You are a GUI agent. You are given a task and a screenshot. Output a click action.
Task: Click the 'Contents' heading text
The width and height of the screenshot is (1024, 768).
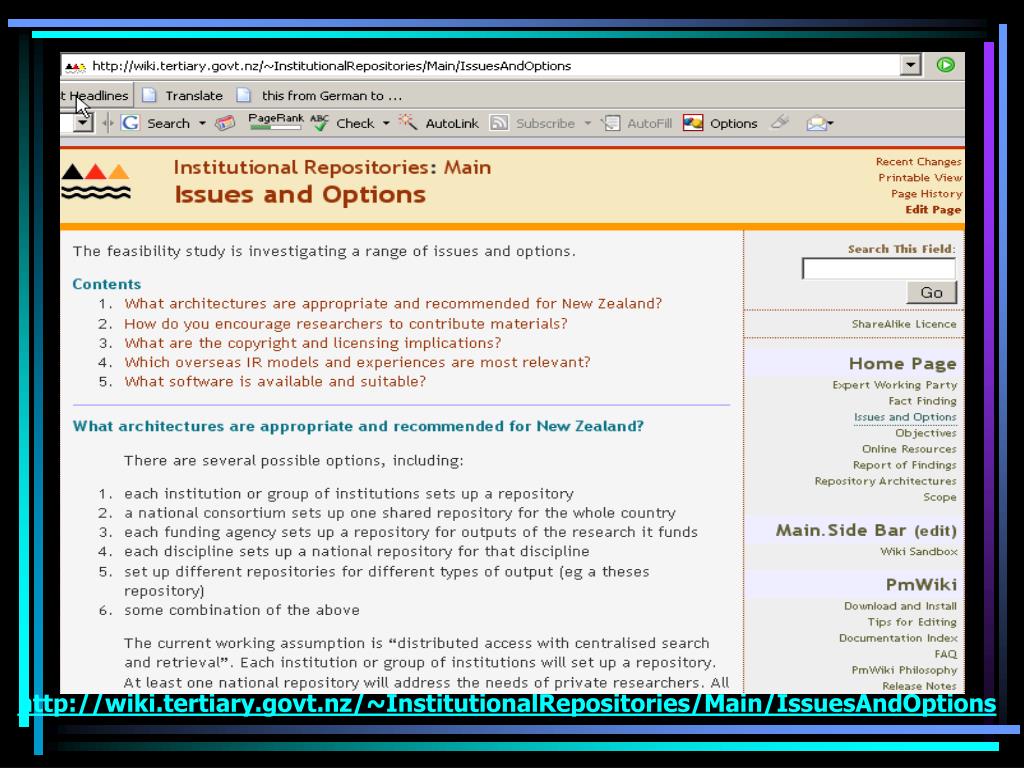tap(106, 284)
